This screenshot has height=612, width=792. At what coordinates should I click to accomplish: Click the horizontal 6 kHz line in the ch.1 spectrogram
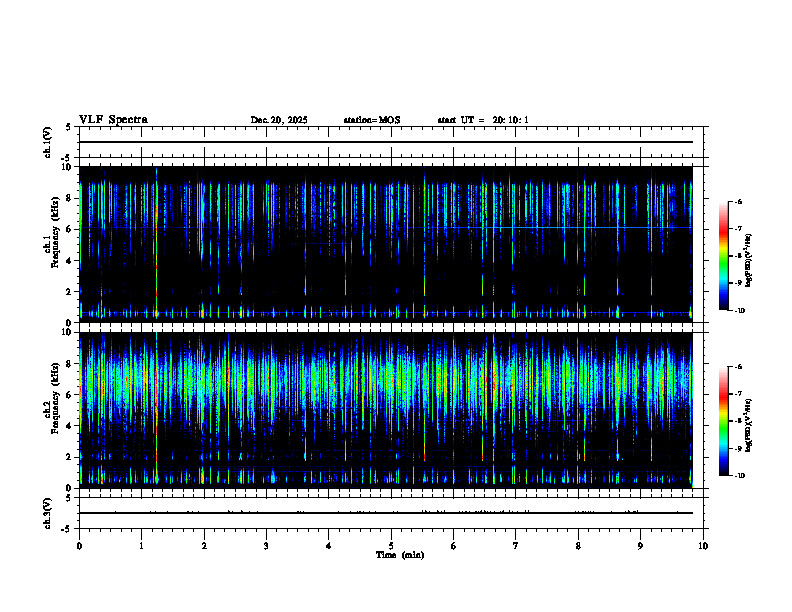click(386, 228)
